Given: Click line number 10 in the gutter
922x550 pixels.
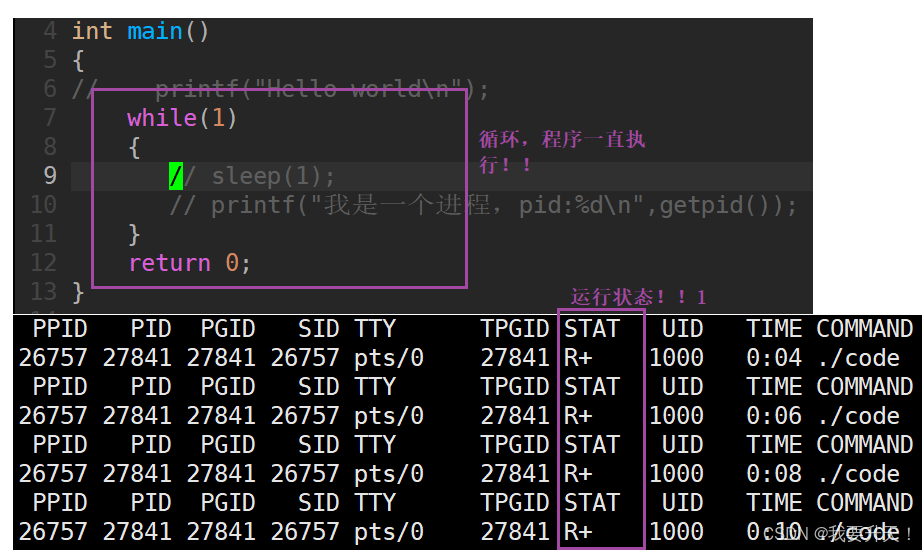Looking at the screenshot, I should (44, 205).
